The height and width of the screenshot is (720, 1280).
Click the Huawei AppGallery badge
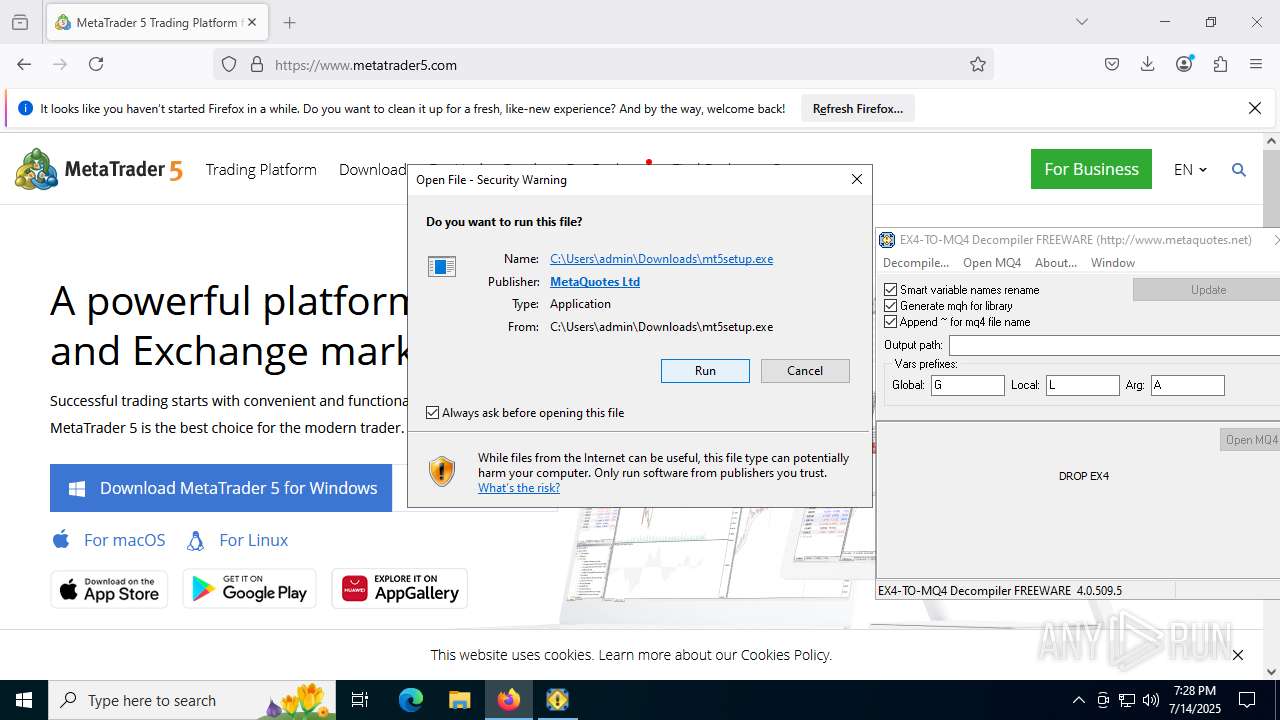(400, 589)
